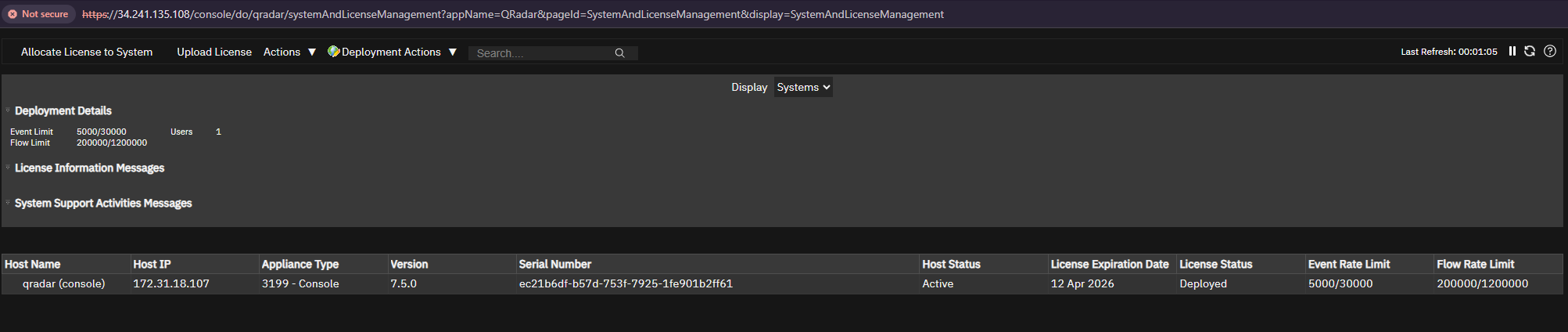Sort by Host IP column header

click(x=195, y=264)
